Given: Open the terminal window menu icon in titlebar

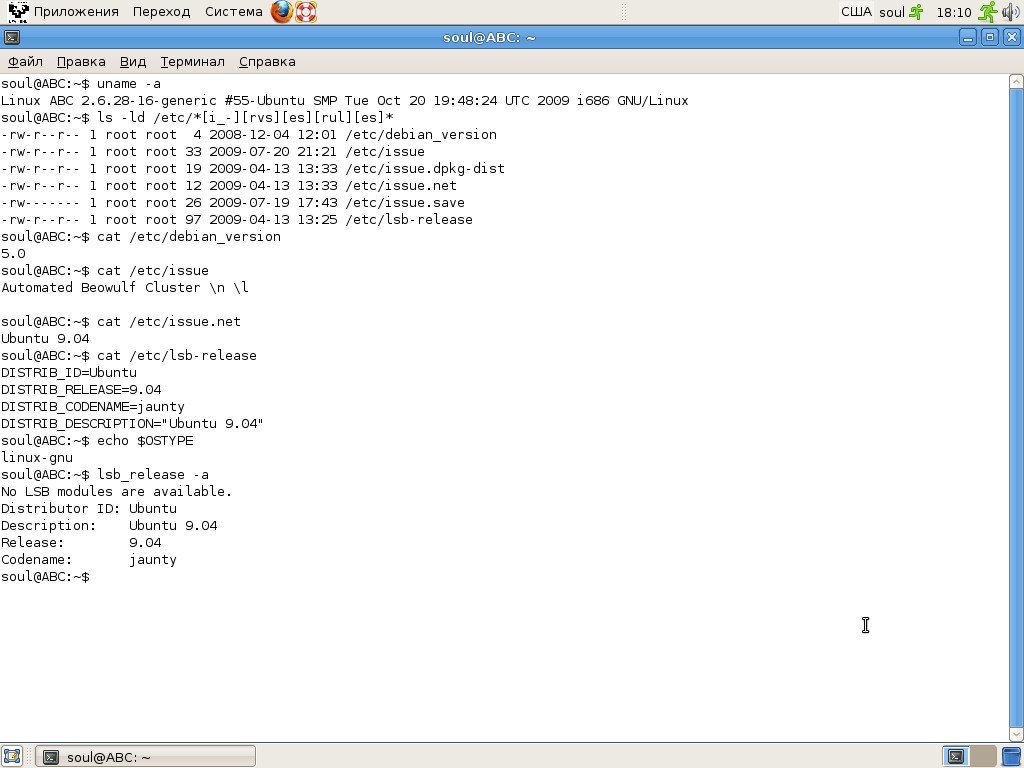Looking at the screenshot, I should click(12, 37).
